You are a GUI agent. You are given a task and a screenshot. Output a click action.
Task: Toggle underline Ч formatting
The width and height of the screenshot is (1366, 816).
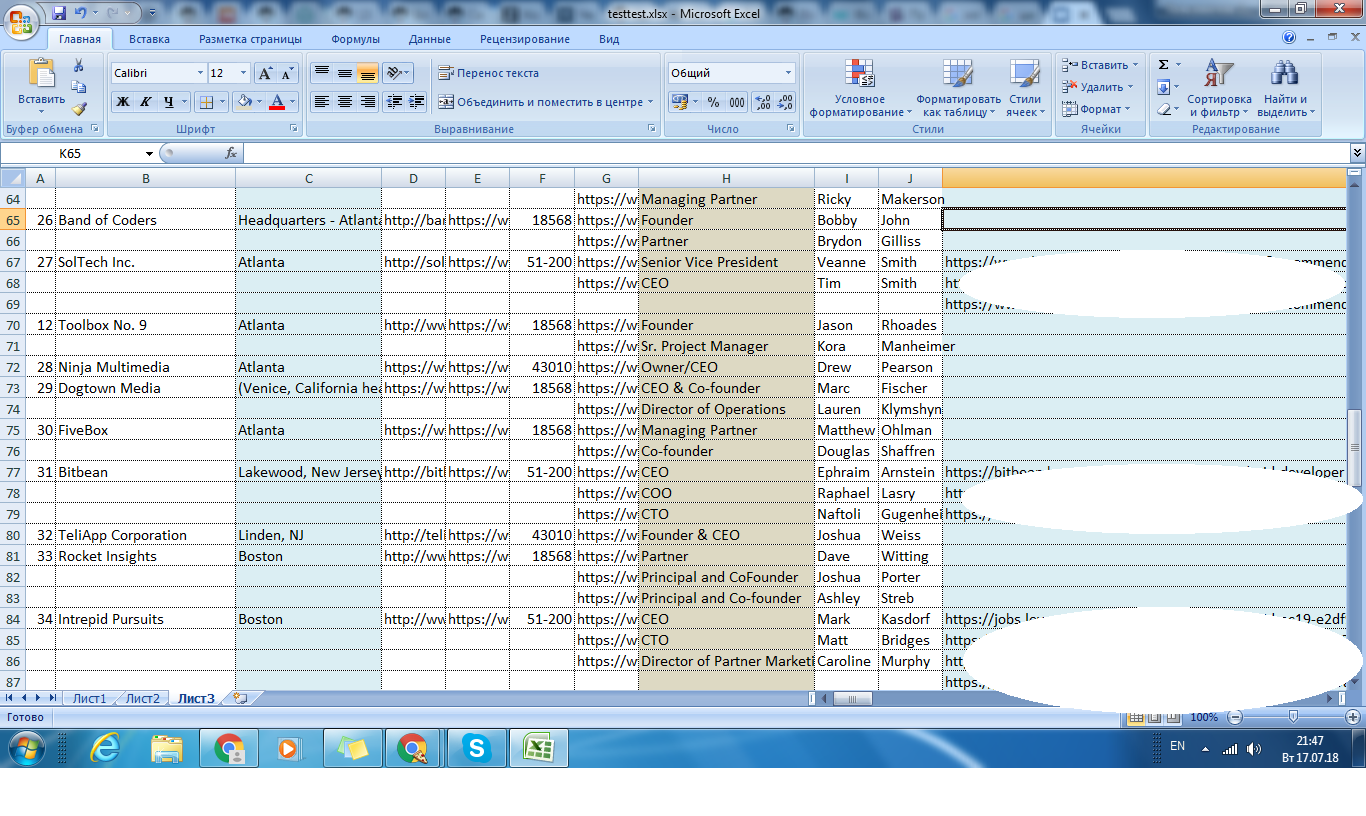tap(169, 102)
